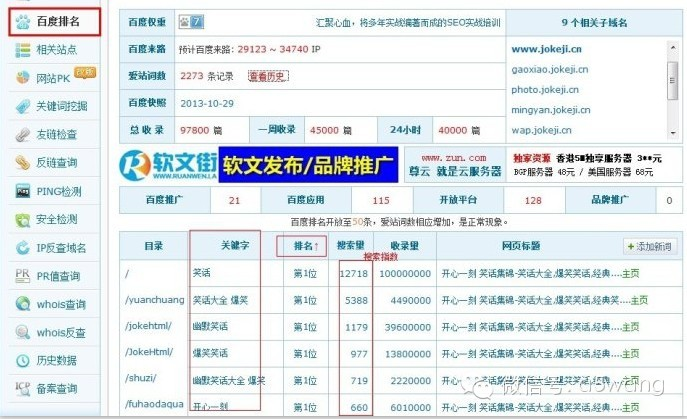Open subdomain www.jokeji.cn
Viewport: 687px width, 419px height.
(546, 49)
